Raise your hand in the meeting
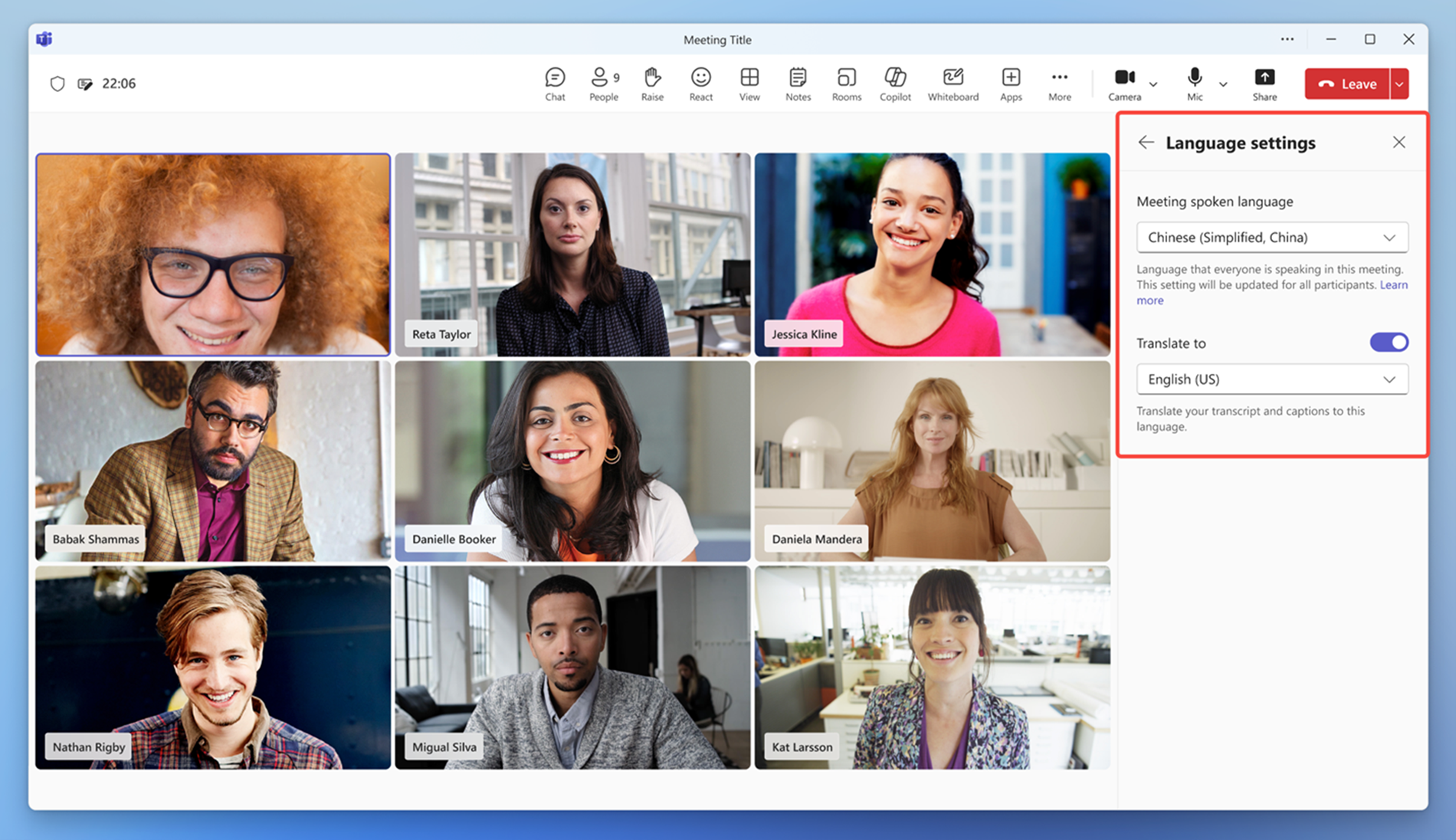The width and height of the screenshot is (1456, 840). [652, 84]
